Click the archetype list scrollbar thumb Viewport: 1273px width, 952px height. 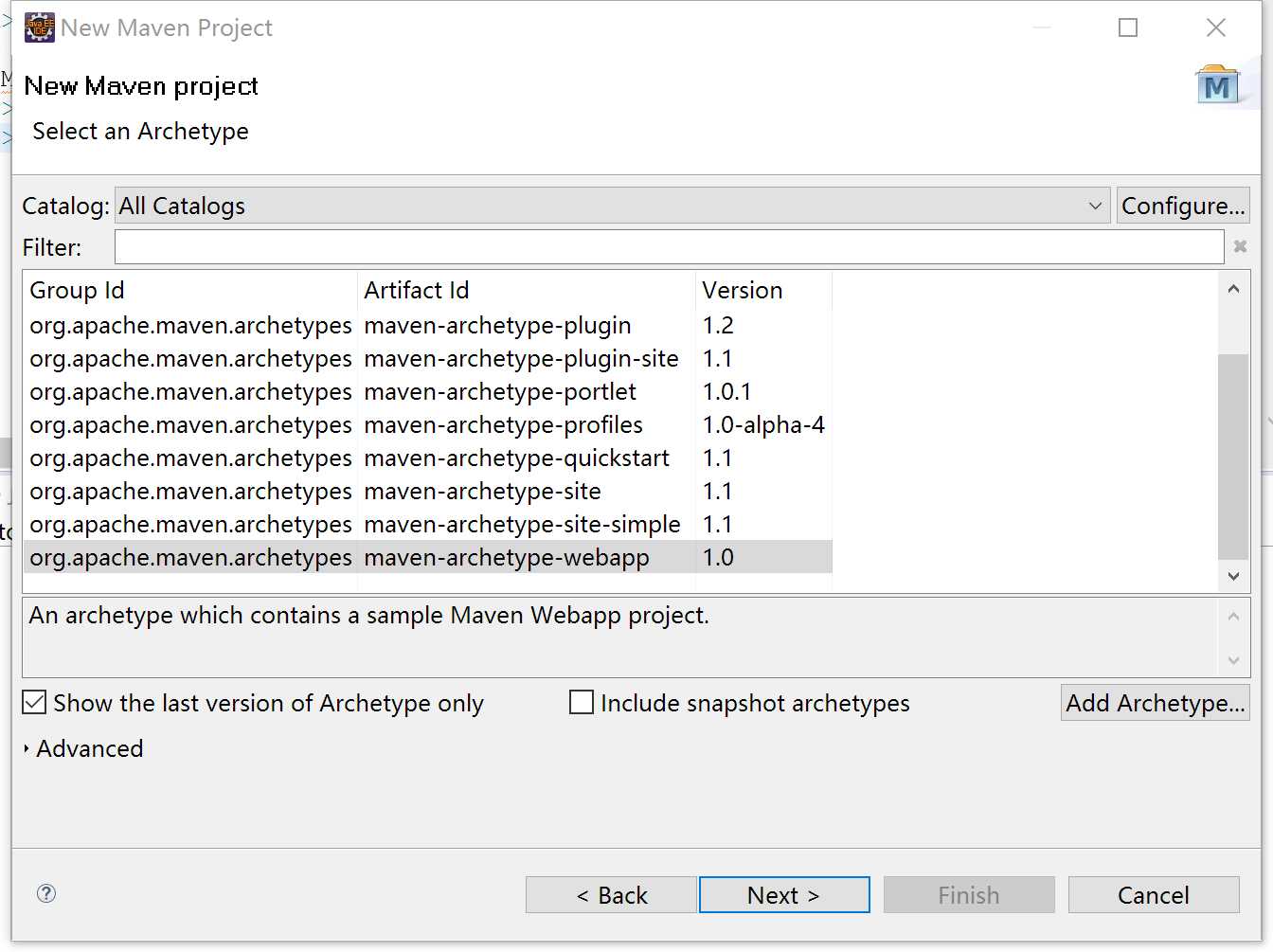point(1233,457)
